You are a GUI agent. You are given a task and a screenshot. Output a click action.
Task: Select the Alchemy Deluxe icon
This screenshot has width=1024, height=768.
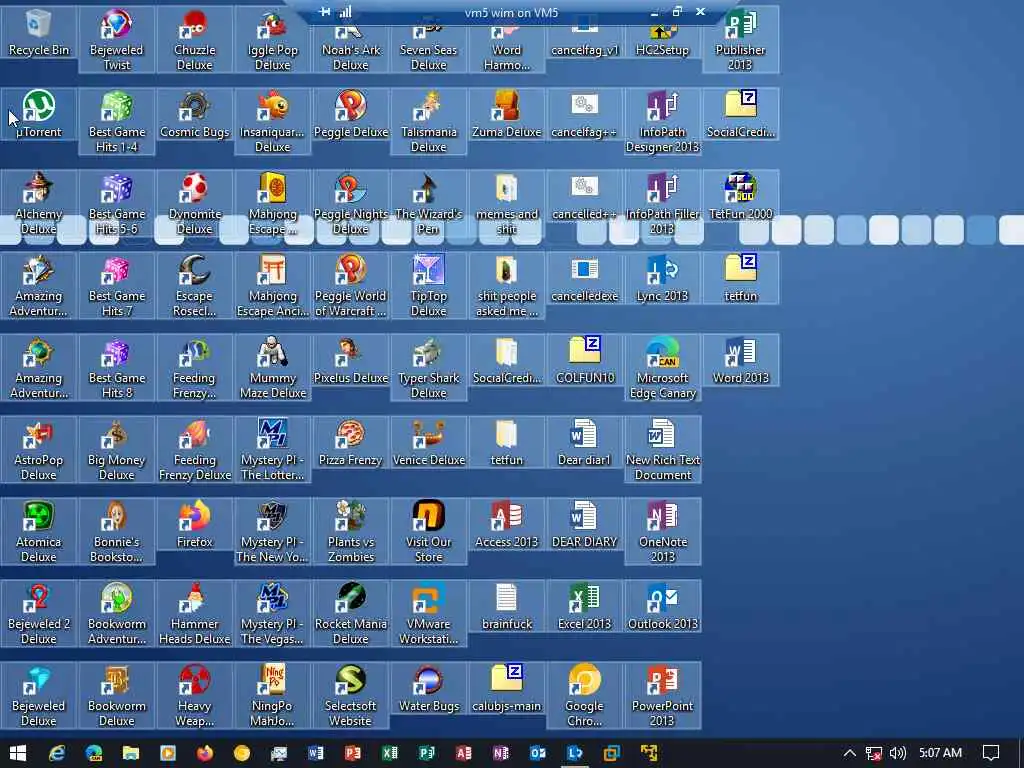[x=39, y=203]
